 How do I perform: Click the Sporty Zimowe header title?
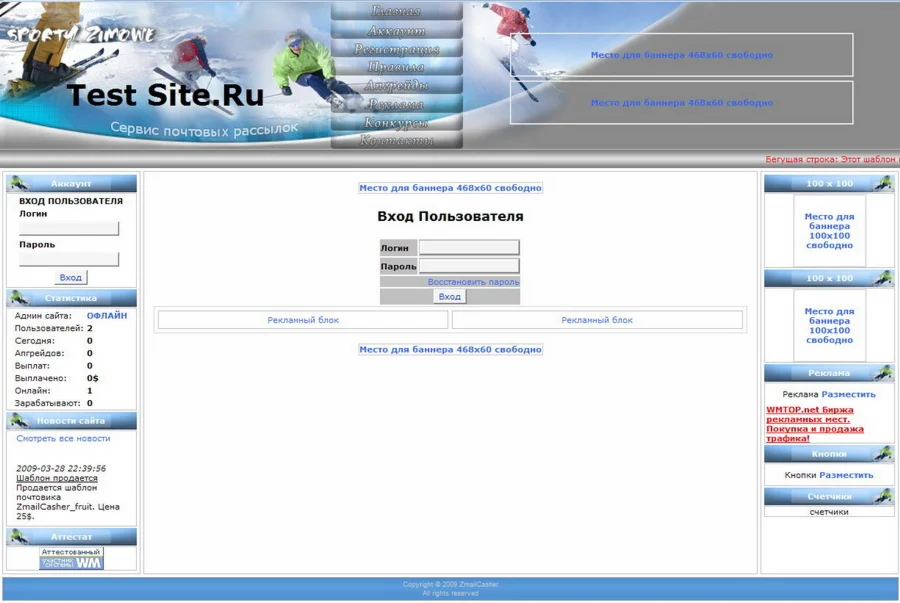tap(82, 34)
